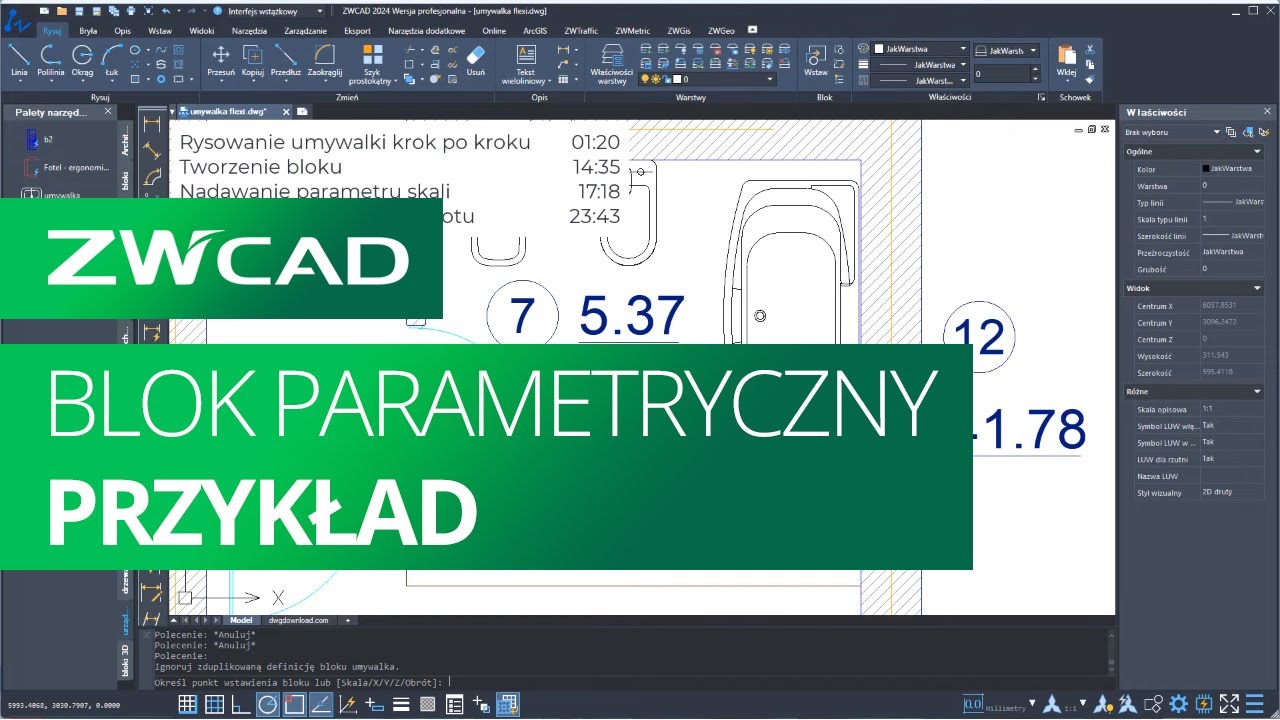Activate the Zaokrąglij fillet tool
The width and height of the screenshot is (1280, 720).
coord(325,60)
